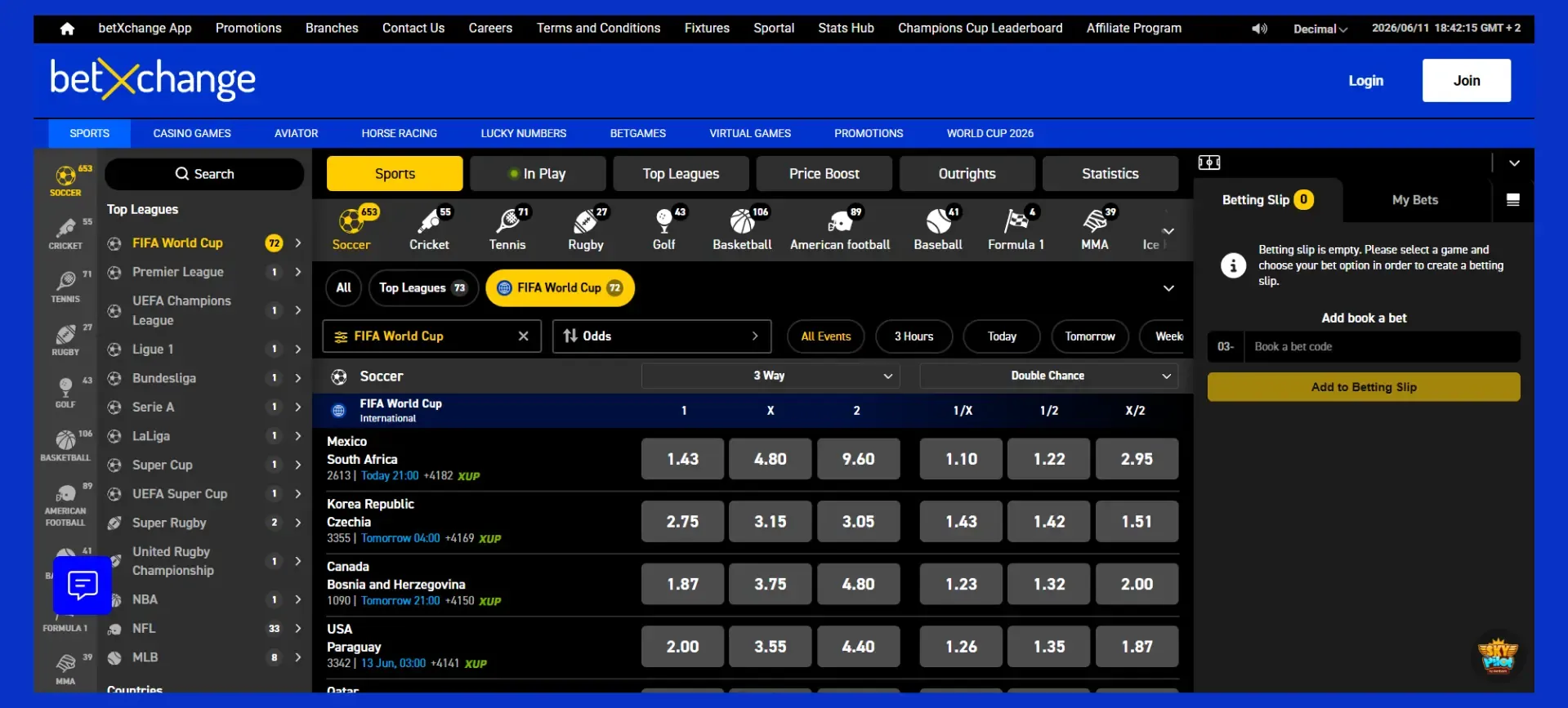Open WORLD CUP 2026 in the main navigation
Viewport: 1568px width, 708px height.
(990, 134)
